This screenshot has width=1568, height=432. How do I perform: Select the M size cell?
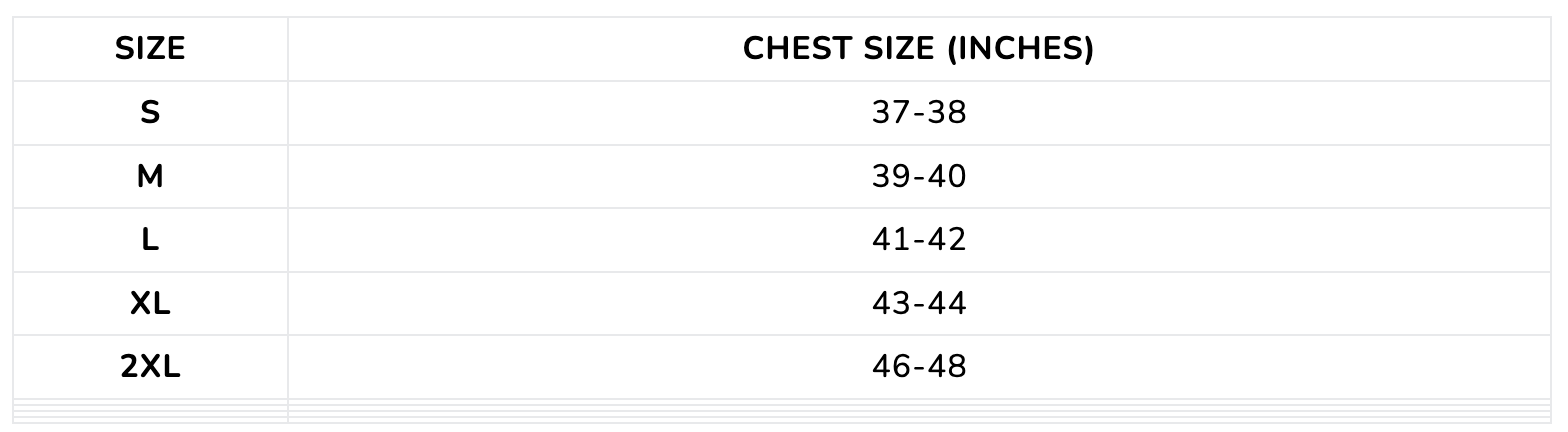150,177
